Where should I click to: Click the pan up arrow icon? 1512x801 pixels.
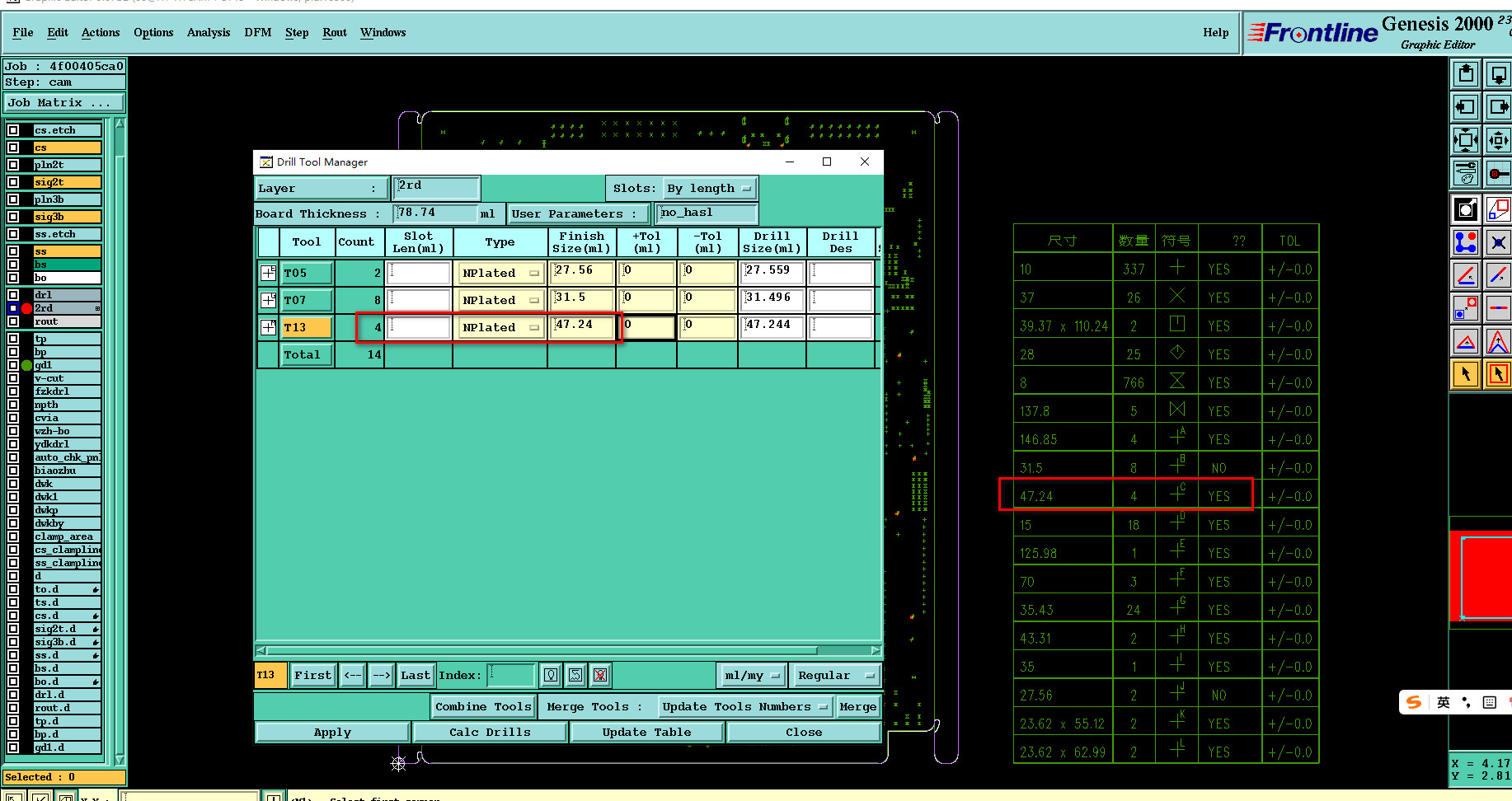pos(1465,75)
